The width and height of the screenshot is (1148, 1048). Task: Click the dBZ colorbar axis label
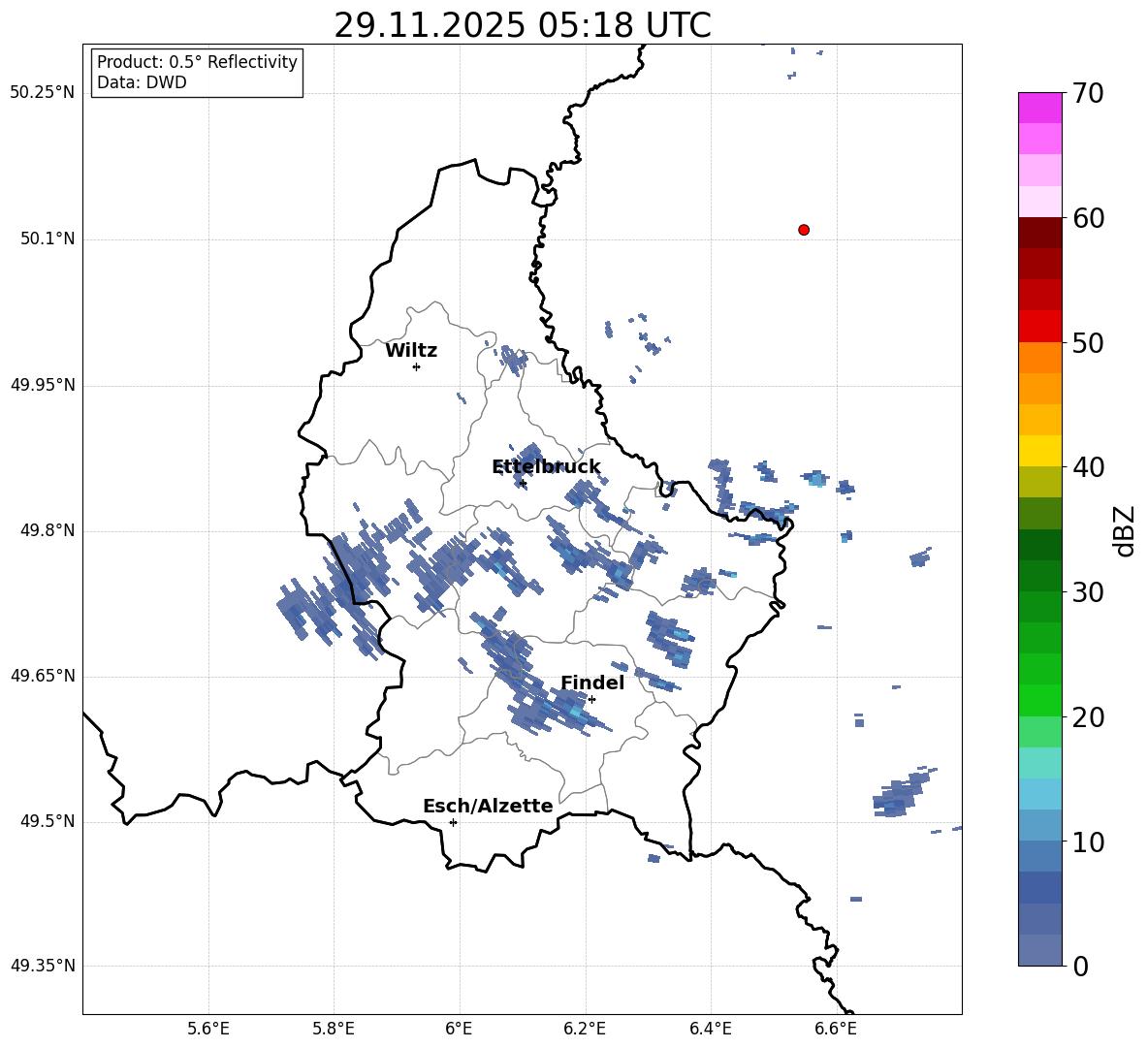(x=1125, y=530)
